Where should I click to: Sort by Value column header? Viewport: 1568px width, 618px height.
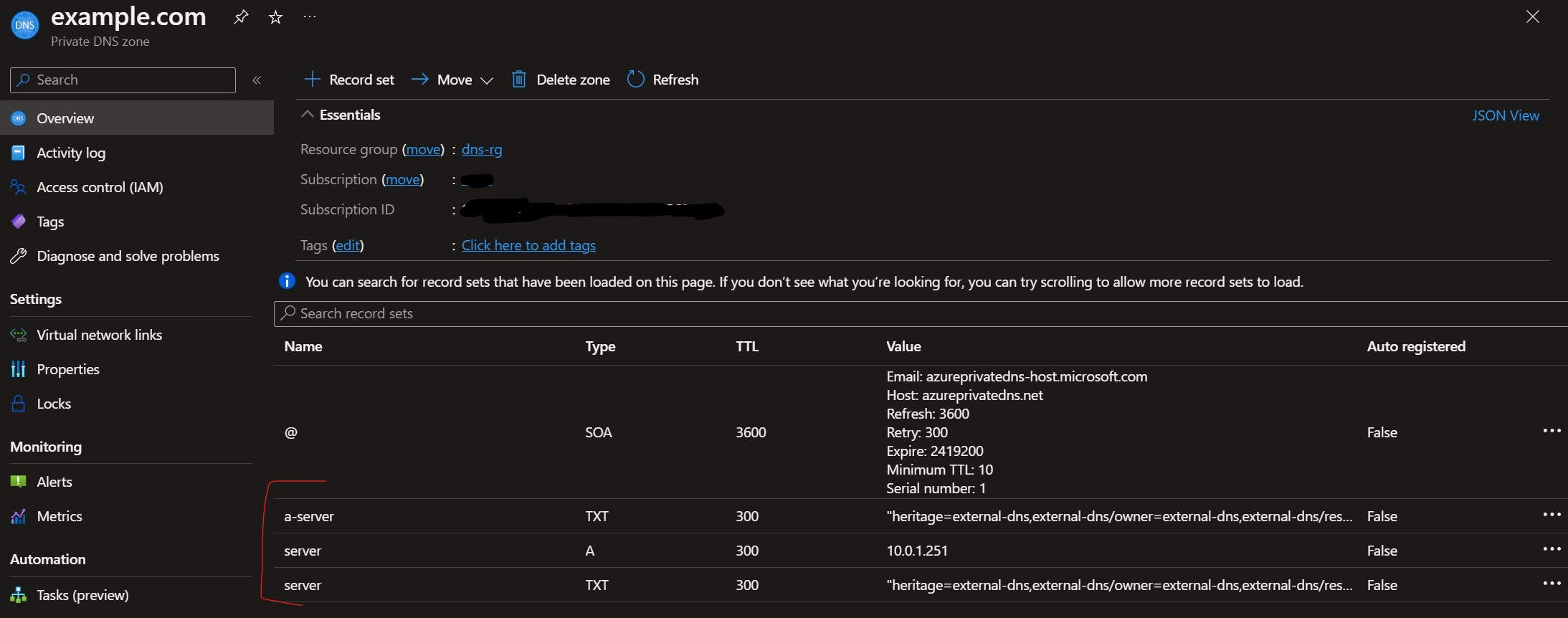tap(903, 346)
